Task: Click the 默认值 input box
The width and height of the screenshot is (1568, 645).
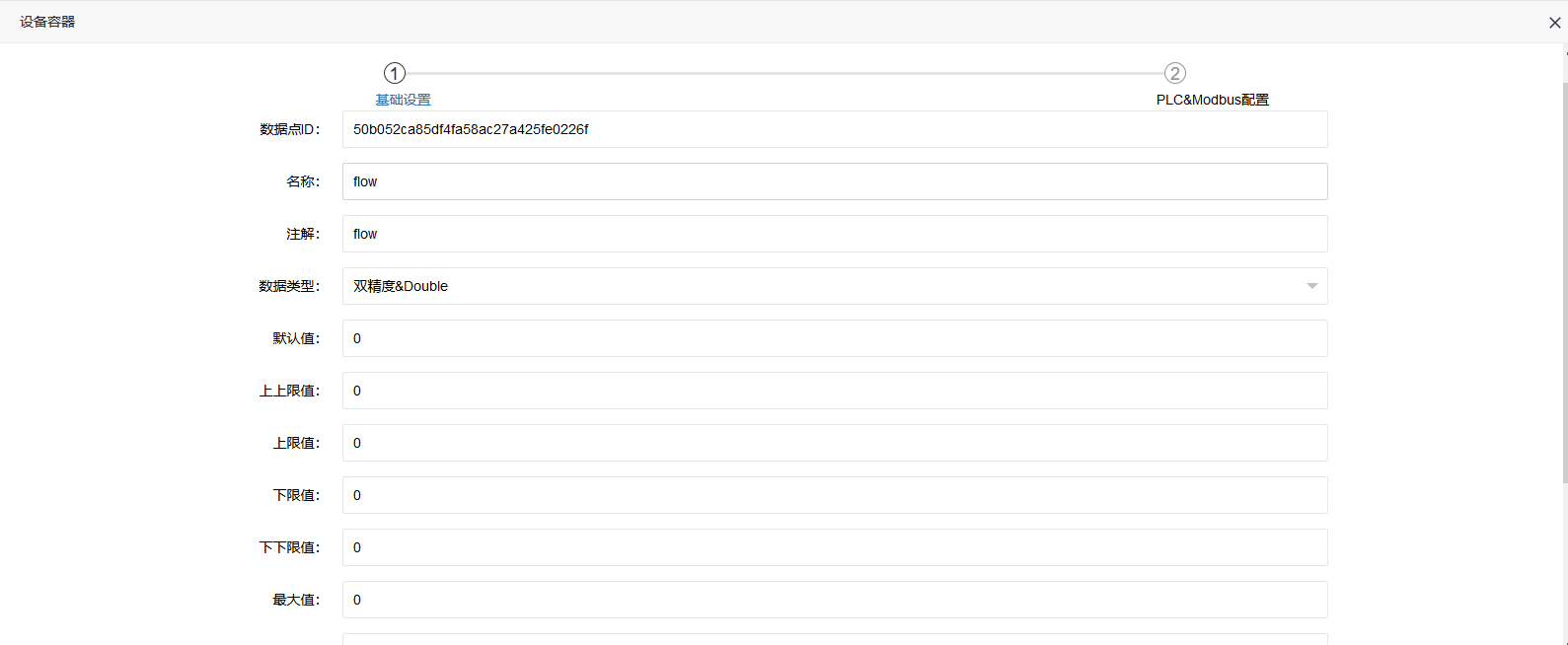Action: coord(834,338)
